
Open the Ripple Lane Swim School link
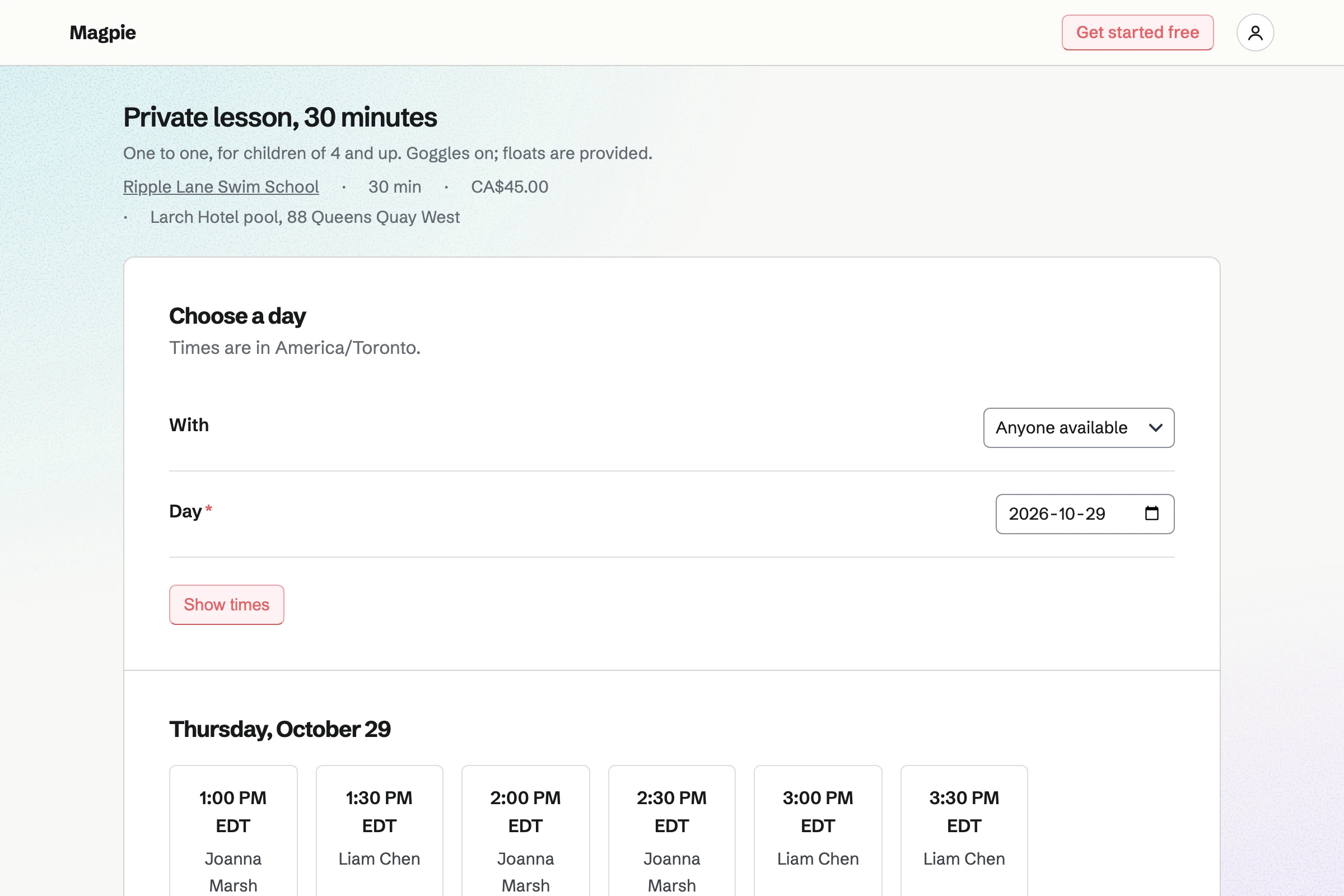point(221,187)
